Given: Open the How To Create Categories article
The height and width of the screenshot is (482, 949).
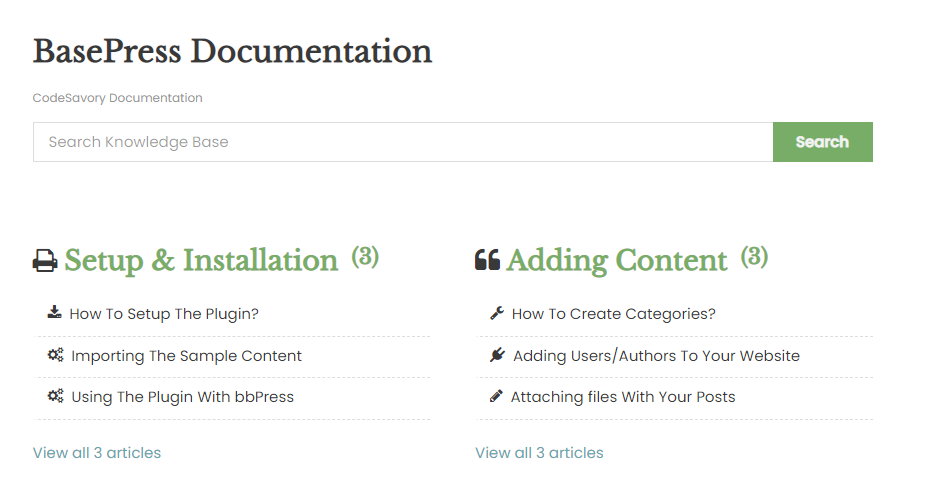Looking at the screenshot, I should 613,314.
